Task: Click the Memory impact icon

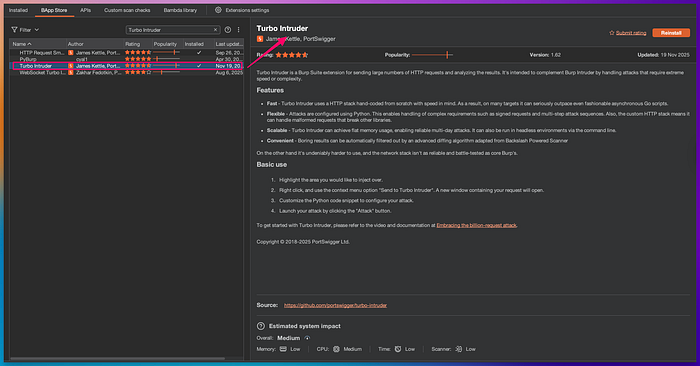Action: tap(283, 349)
